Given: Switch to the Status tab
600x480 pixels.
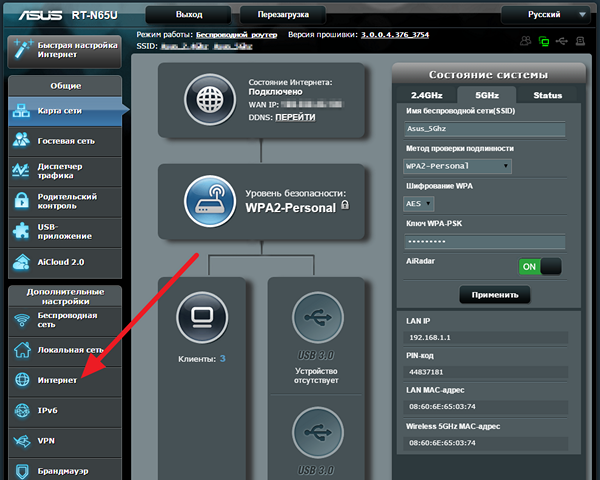Looking at the screenshot, I should point(547,96).
